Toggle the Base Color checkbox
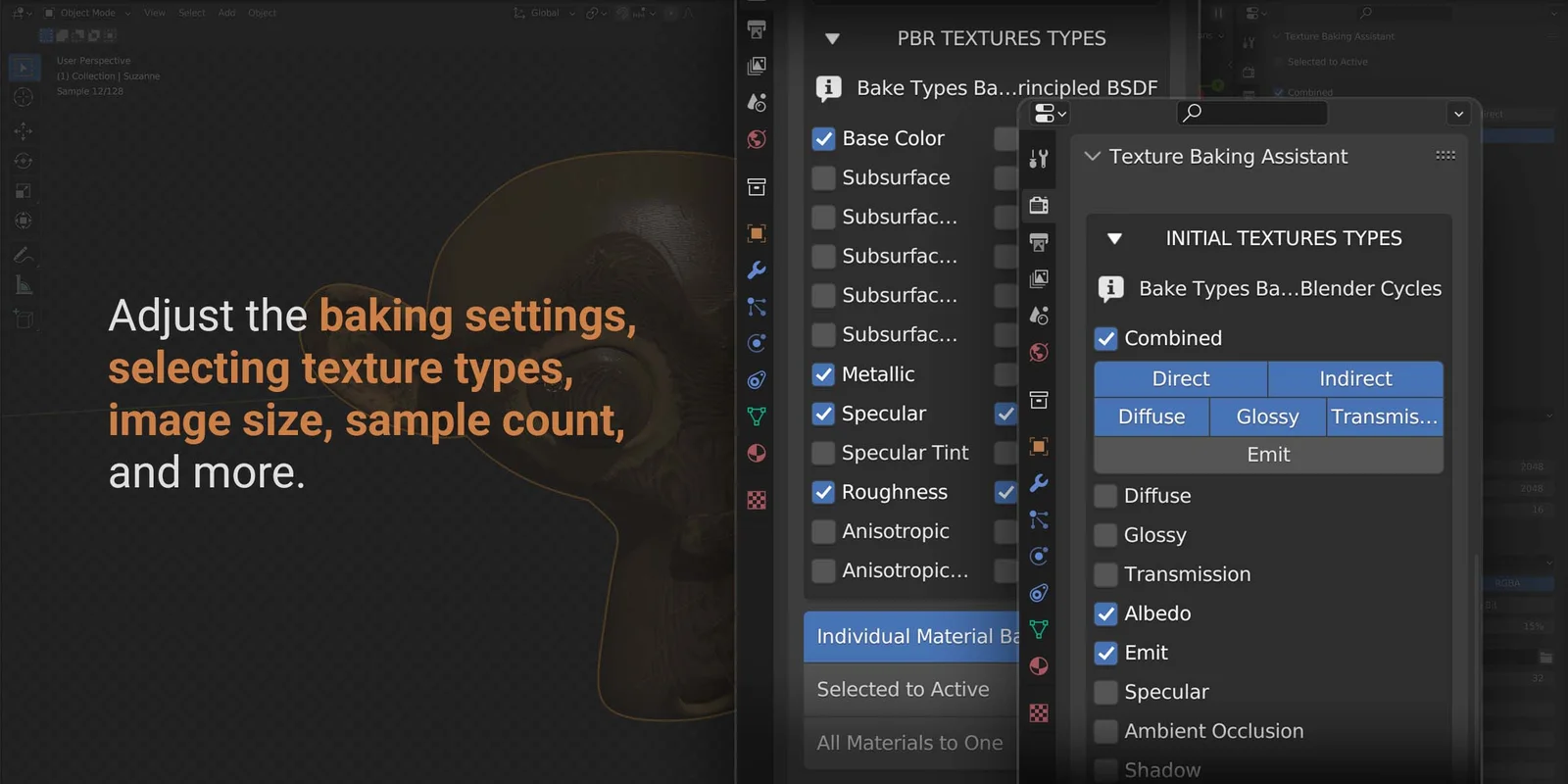Image resolution: width=1568 pixels, height=784 pixels. coord(823,139)
